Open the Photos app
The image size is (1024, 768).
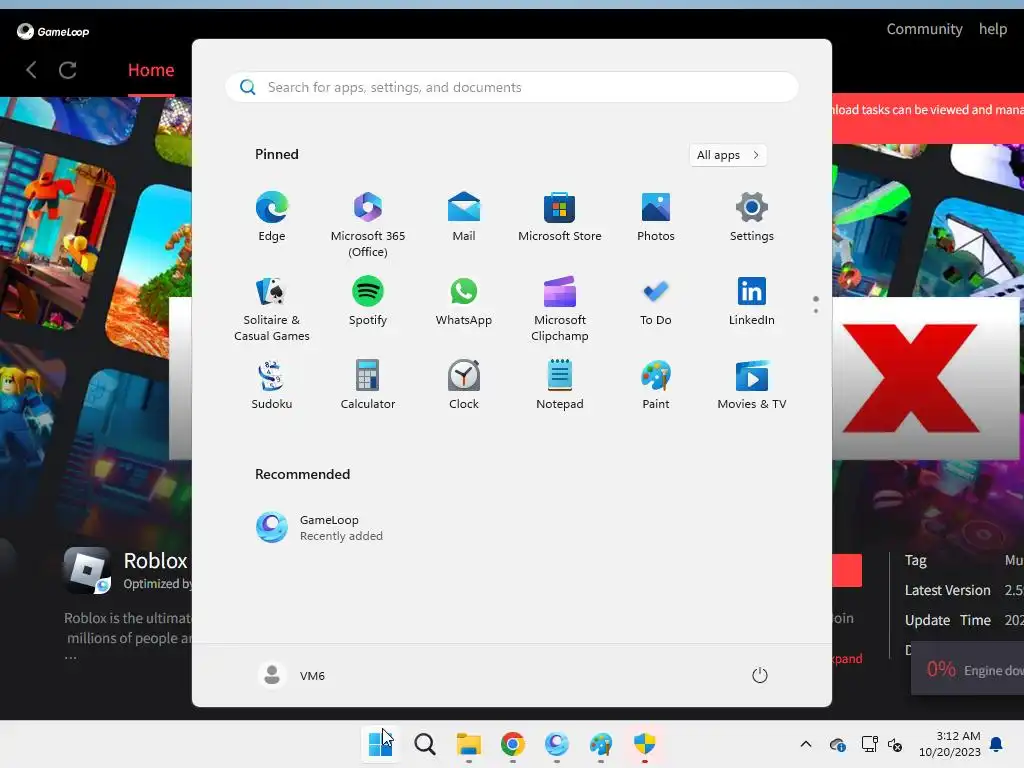pyautogui.click(x=656, y=217)
